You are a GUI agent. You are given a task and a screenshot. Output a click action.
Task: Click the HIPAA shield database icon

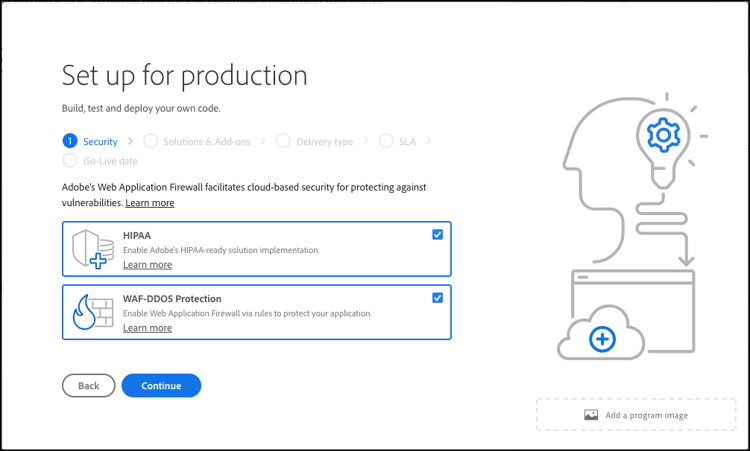click(90, 249)
